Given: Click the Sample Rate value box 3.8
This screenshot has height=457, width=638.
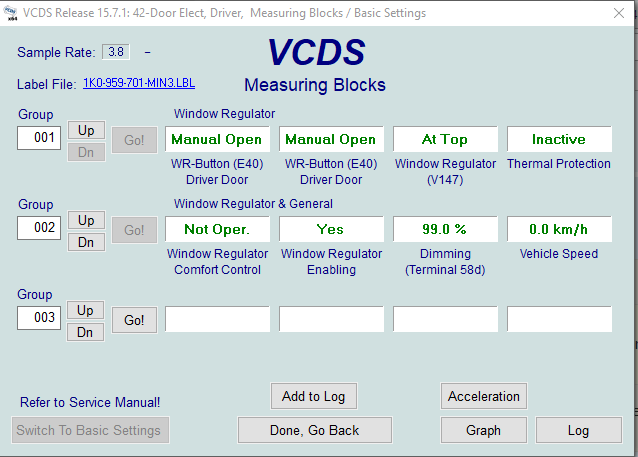Looking at the screenshot, I should 116,52.
